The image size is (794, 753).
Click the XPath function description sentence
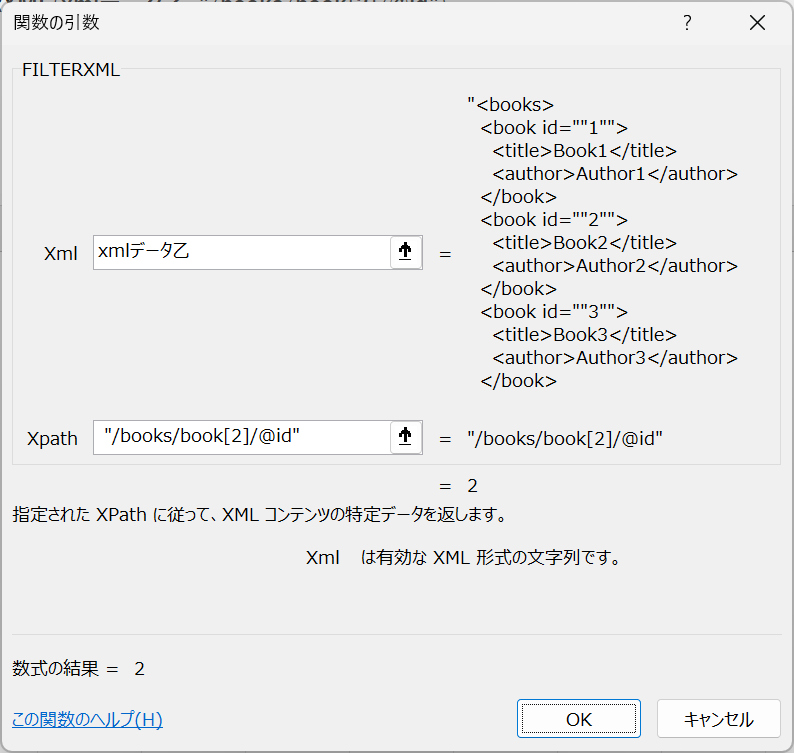click(259, 514)
